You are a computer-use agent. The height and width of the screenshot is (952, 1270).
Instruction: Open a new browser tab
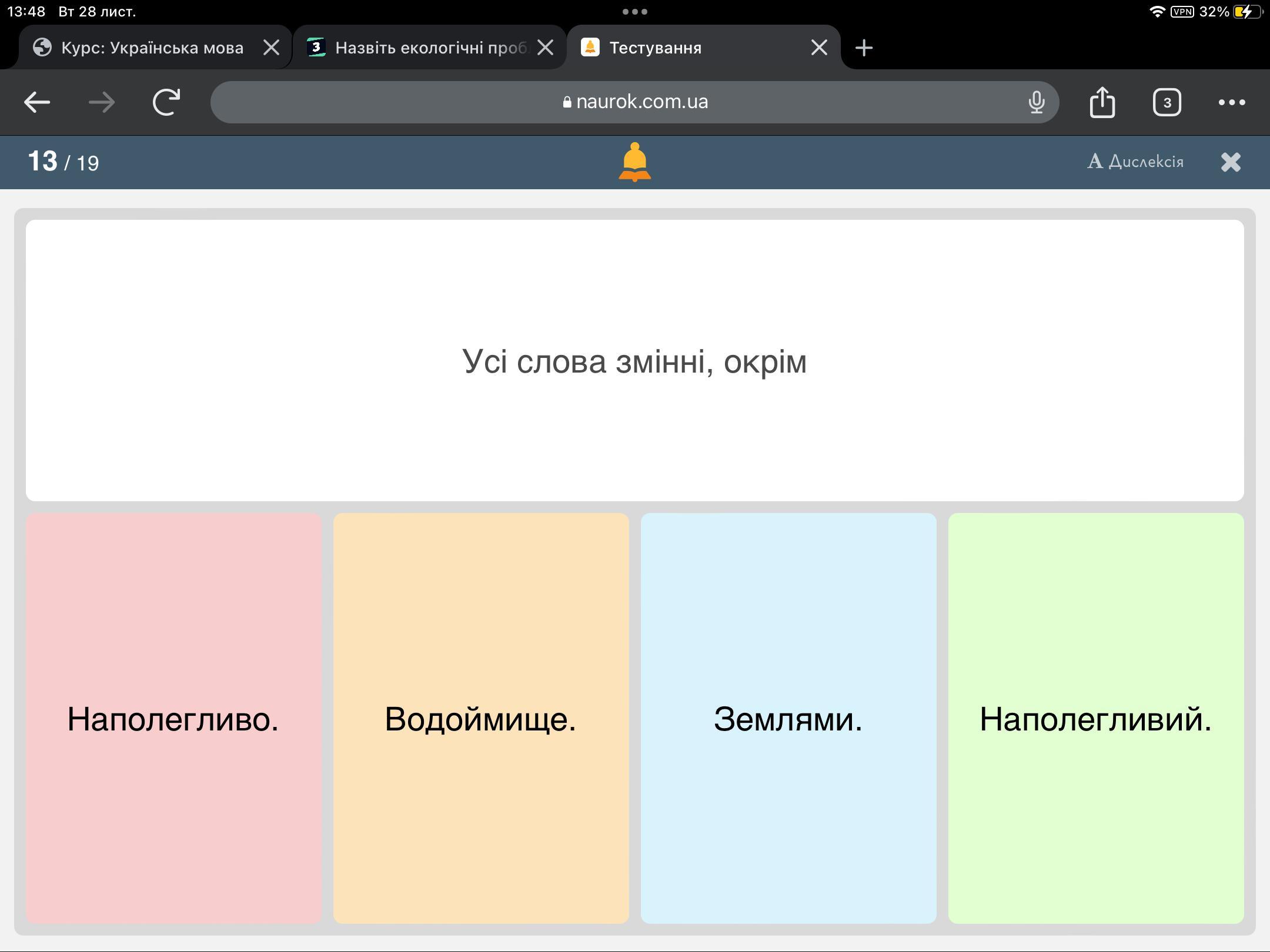click(x=864, y=48)
